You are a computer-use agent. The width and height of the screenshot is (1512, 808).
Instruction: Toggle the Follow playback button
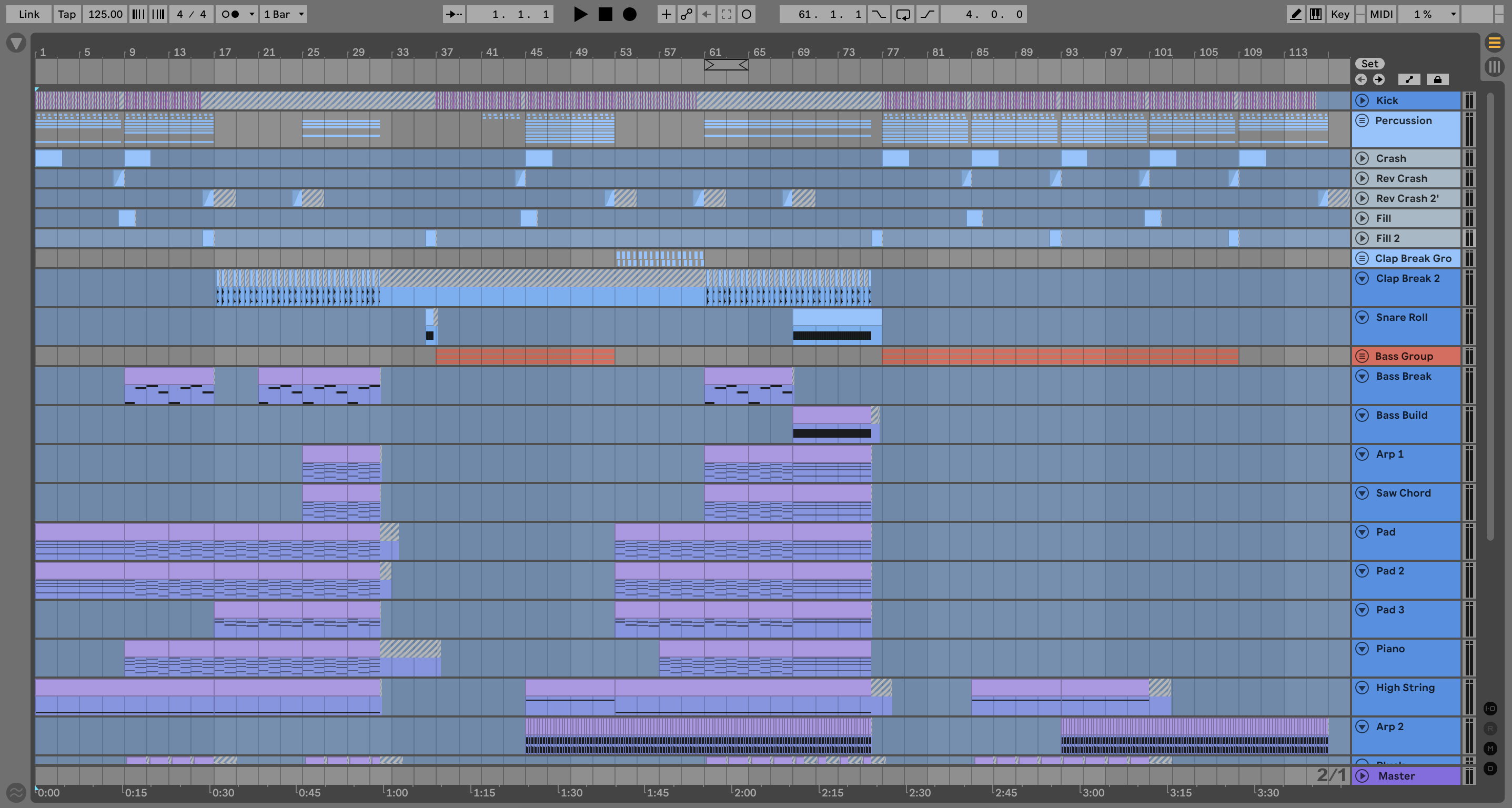point(455,14)
